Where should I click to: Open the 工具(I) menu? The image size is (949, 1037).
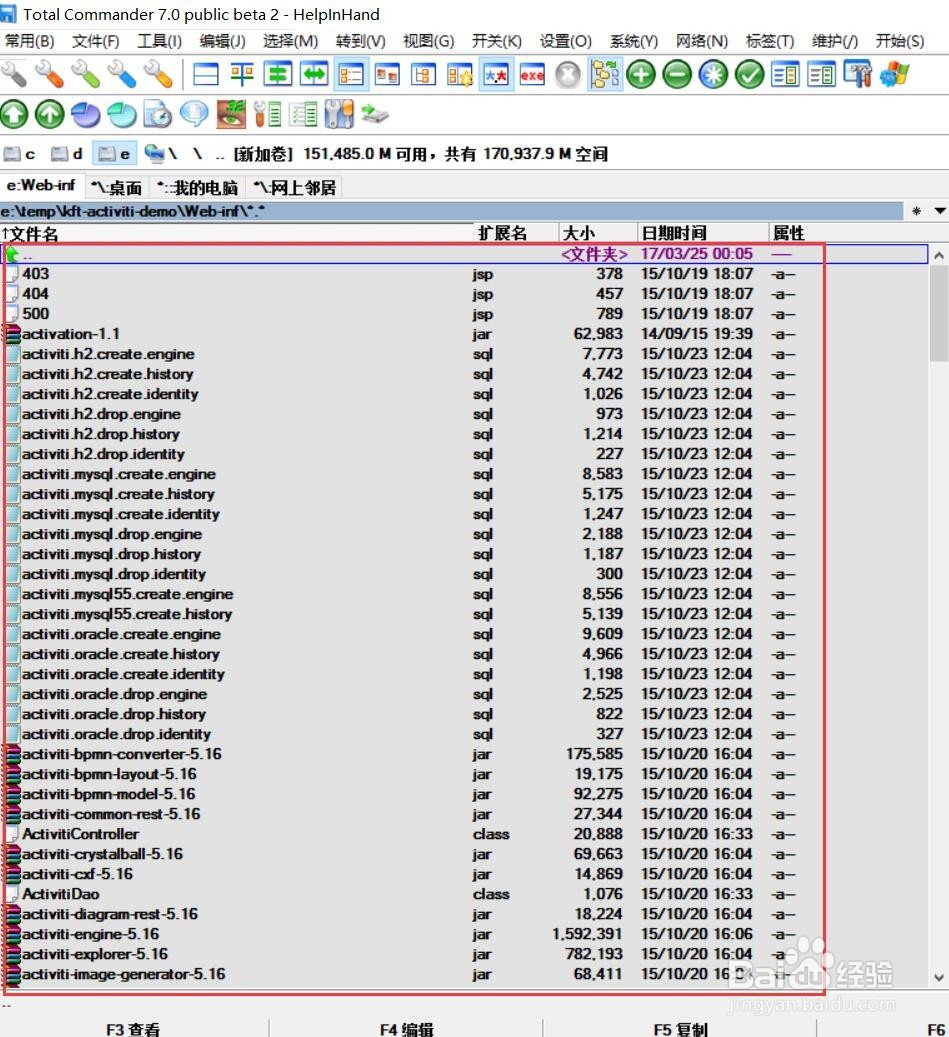click(159, 41)
